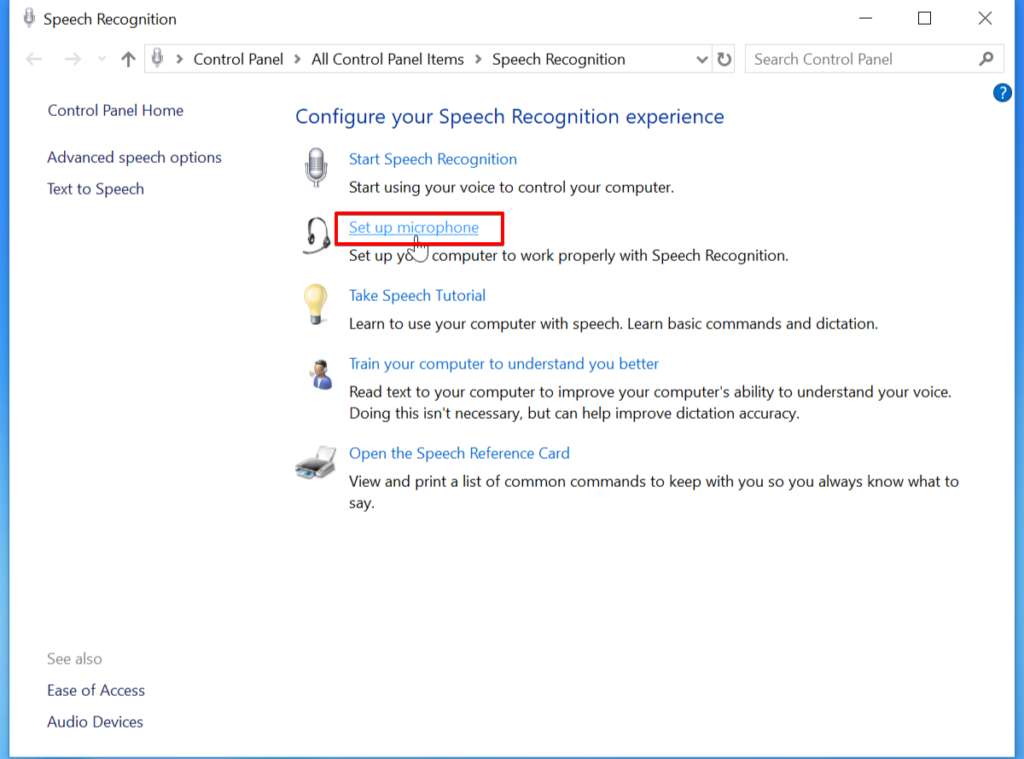Image resolution: width=1024 pixels, height=759 pixels.
Task: Open Text to Speech settings
Action: (x=95, y=189)
